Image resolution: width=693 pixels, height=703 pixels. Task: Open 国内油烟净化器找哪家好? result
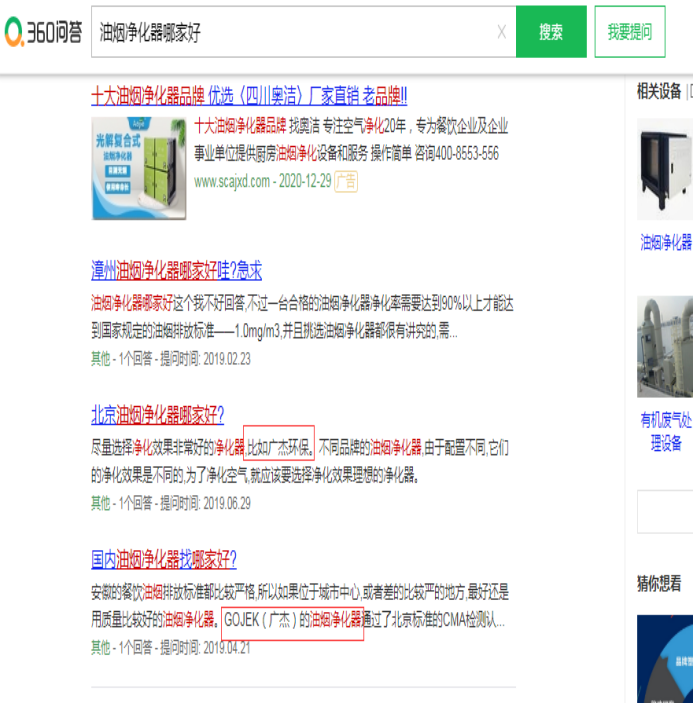tap(164, 560)
